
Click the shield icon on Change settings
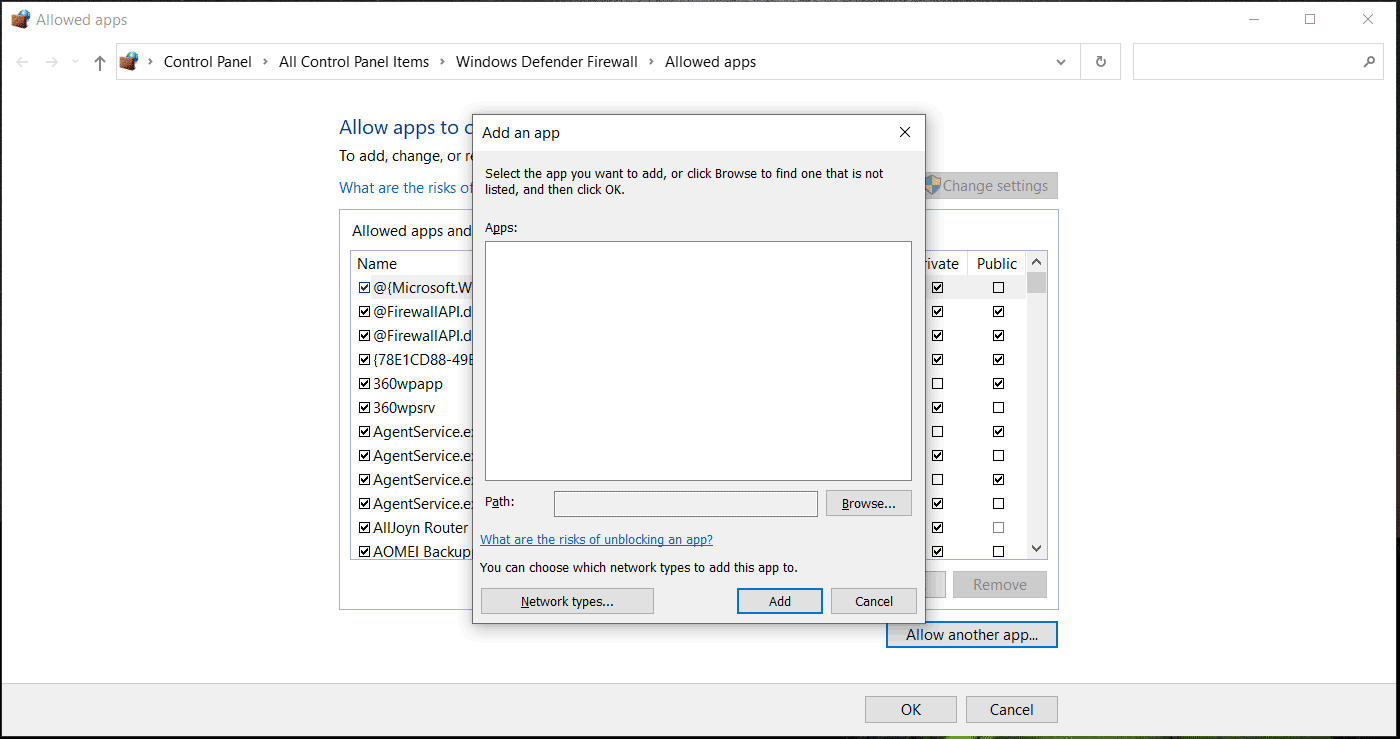tap(932, 185)
